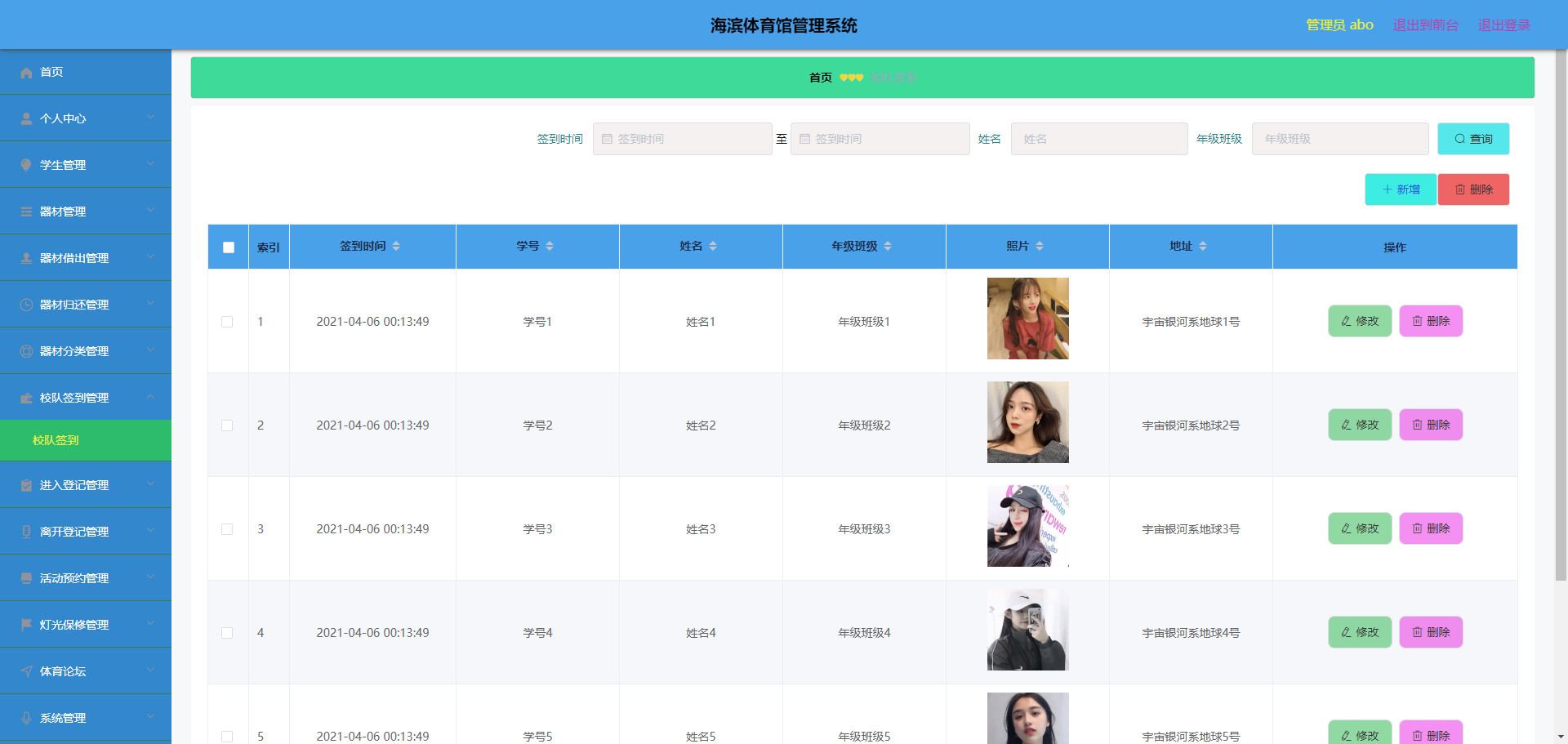Click the person icon next to 个人中心

coord(26,119)
